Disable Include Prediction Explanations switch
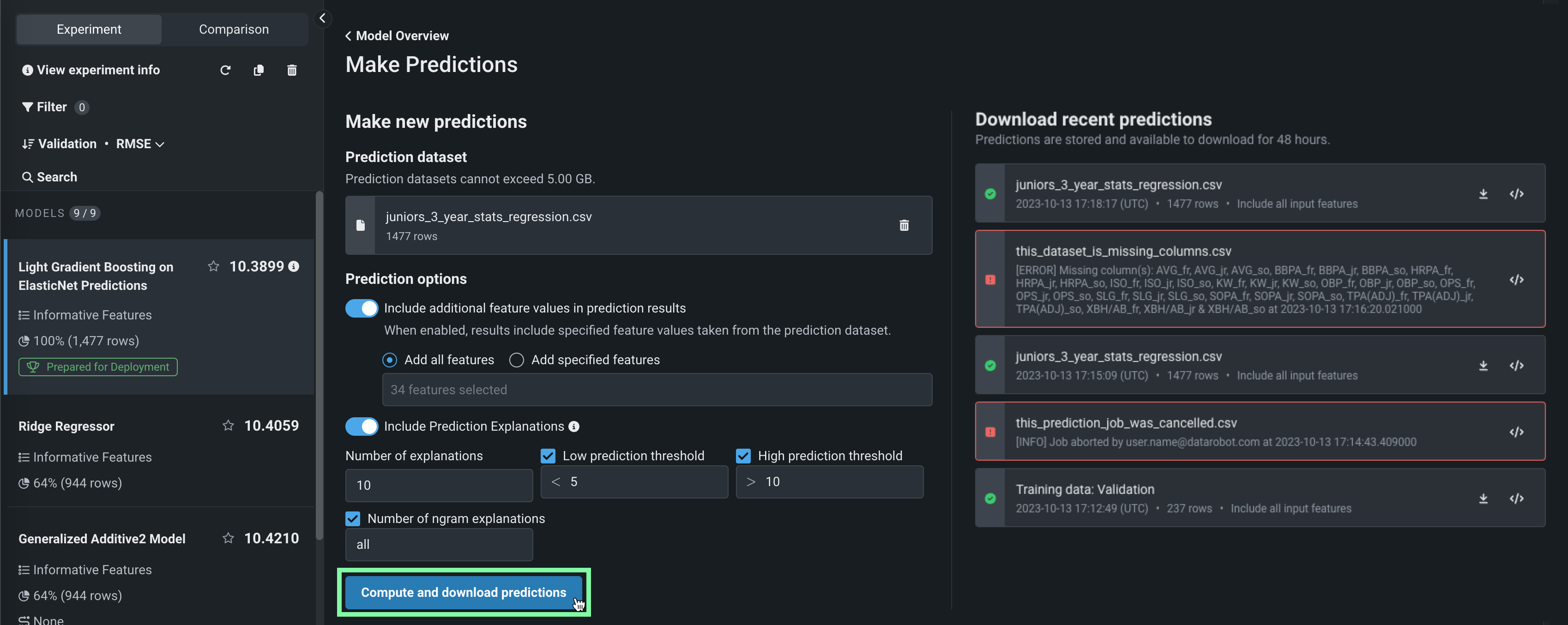This screenshot has height=625, width=1568. pyautogui.click(x=362, y=427)
